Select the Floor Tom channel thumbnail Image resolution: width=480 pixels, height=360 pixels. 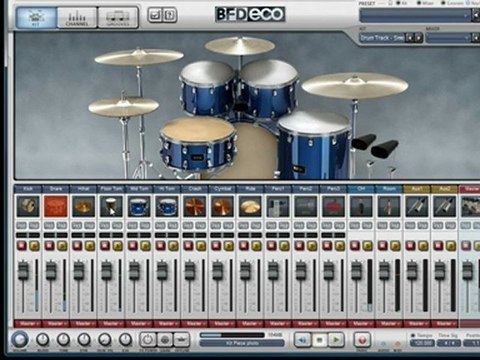(x=111, y=206)
